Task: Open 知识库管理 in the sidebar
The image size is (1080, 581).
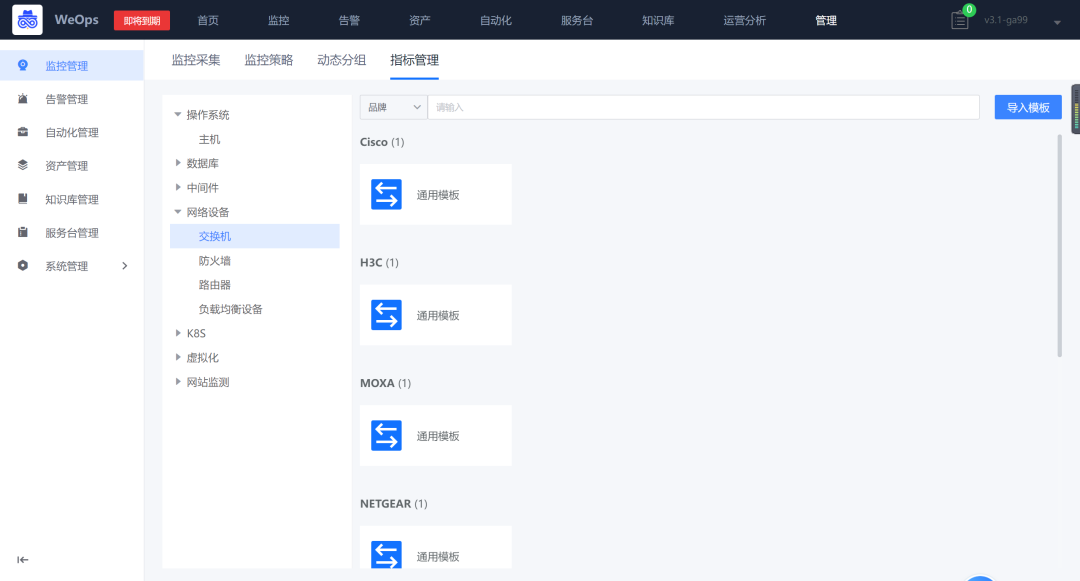Action: click(72, 199)
